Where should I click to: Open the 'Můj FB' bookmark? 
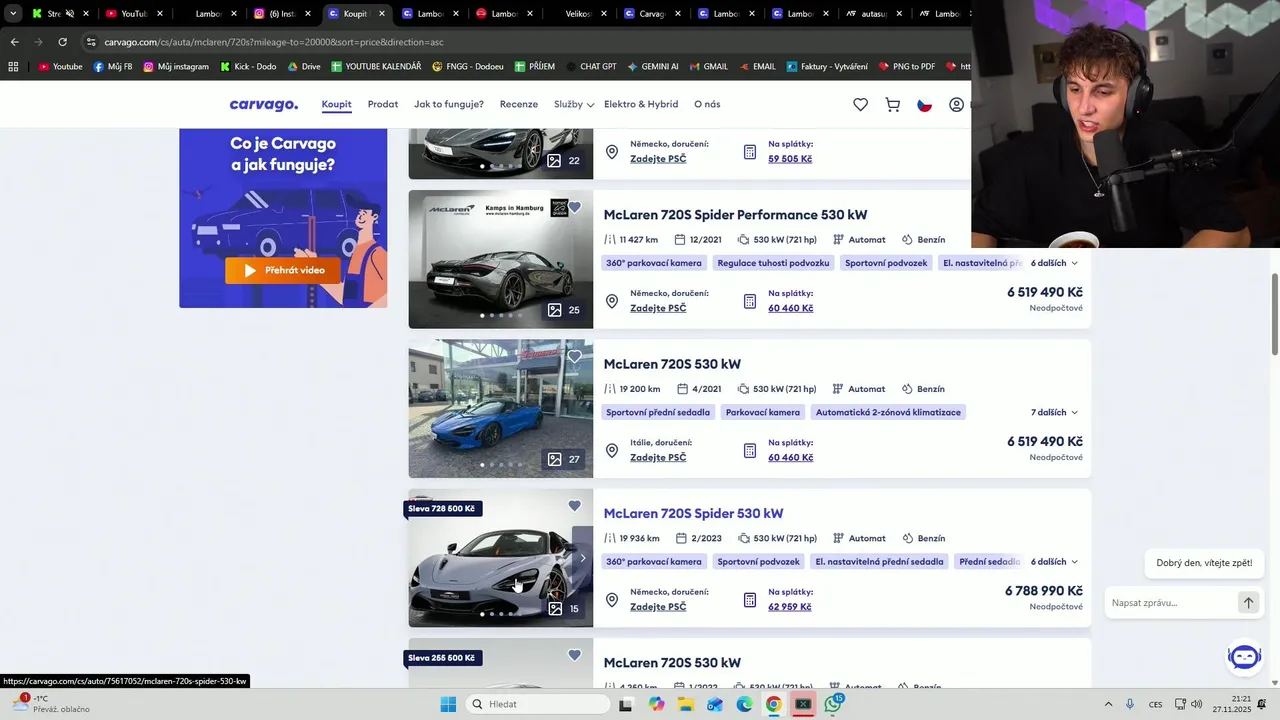point(113,66)
